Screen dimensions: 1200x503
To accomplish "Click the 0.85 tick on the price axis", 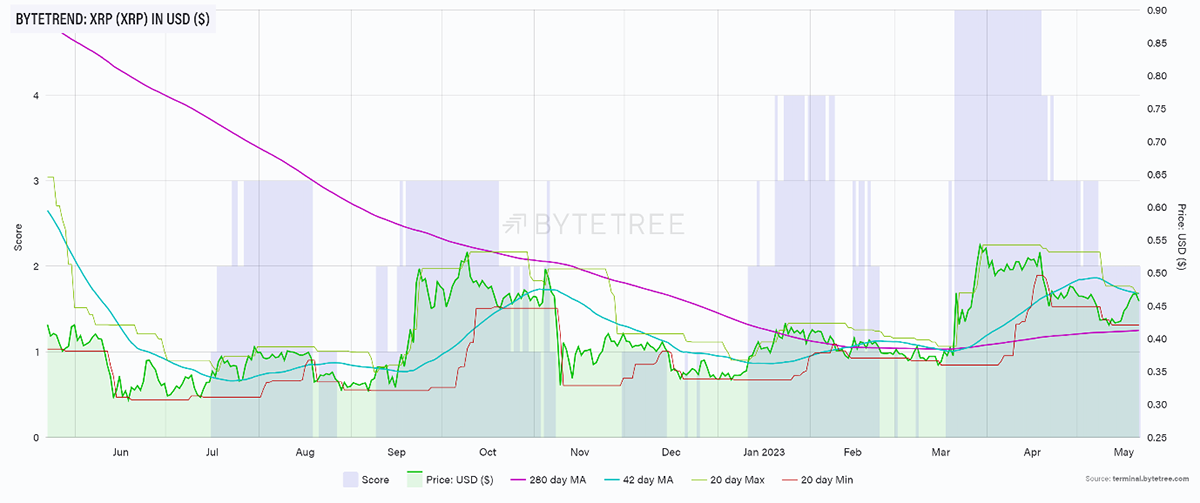I will pyautogui.click(x=1155, y=43).
